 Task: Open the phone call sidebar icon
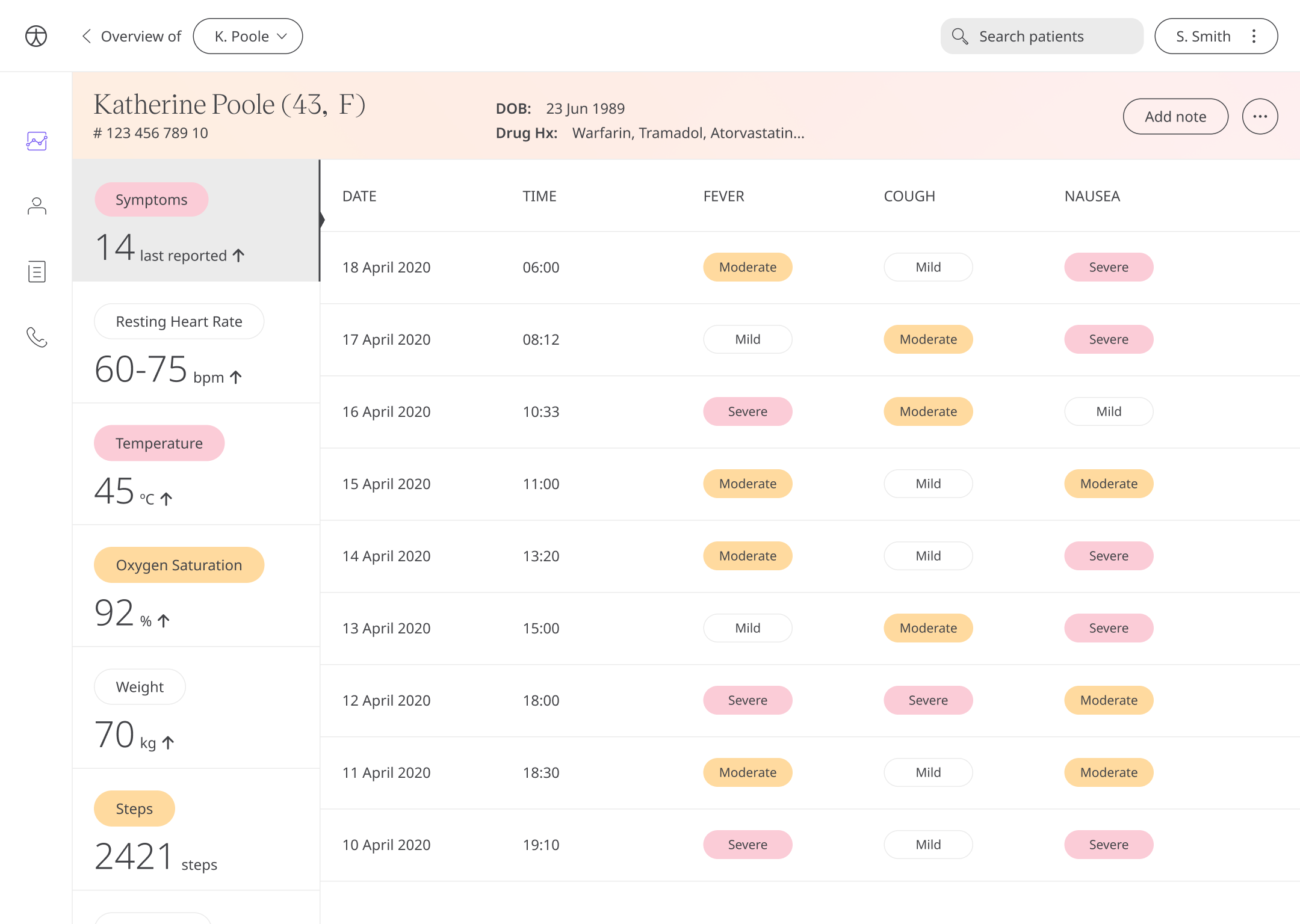click(x=37, y=337)
